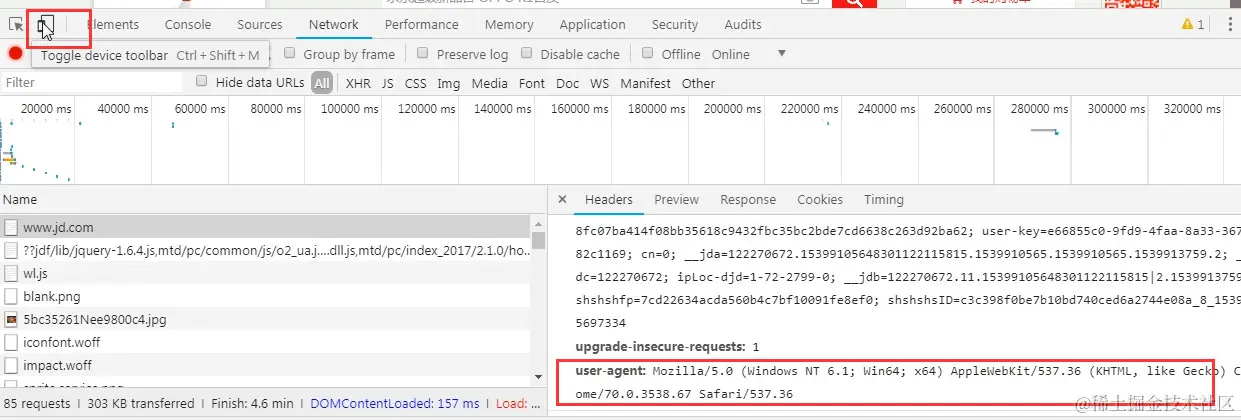Filter requests by XHR

(358, 83)
